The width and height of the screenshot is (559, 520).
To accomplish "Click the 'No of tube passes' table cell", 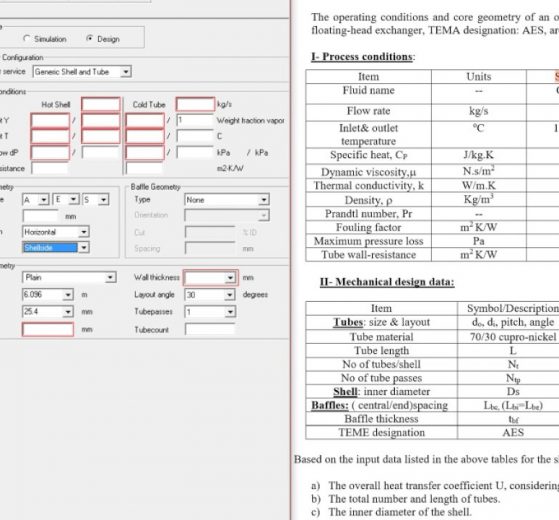I will tap(381, 378).
